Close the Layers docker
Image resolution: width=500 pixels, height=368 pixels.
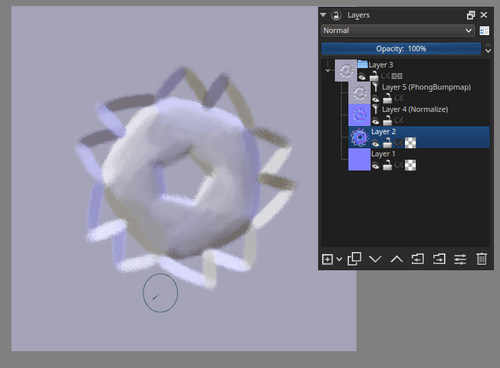pos(484,15)
